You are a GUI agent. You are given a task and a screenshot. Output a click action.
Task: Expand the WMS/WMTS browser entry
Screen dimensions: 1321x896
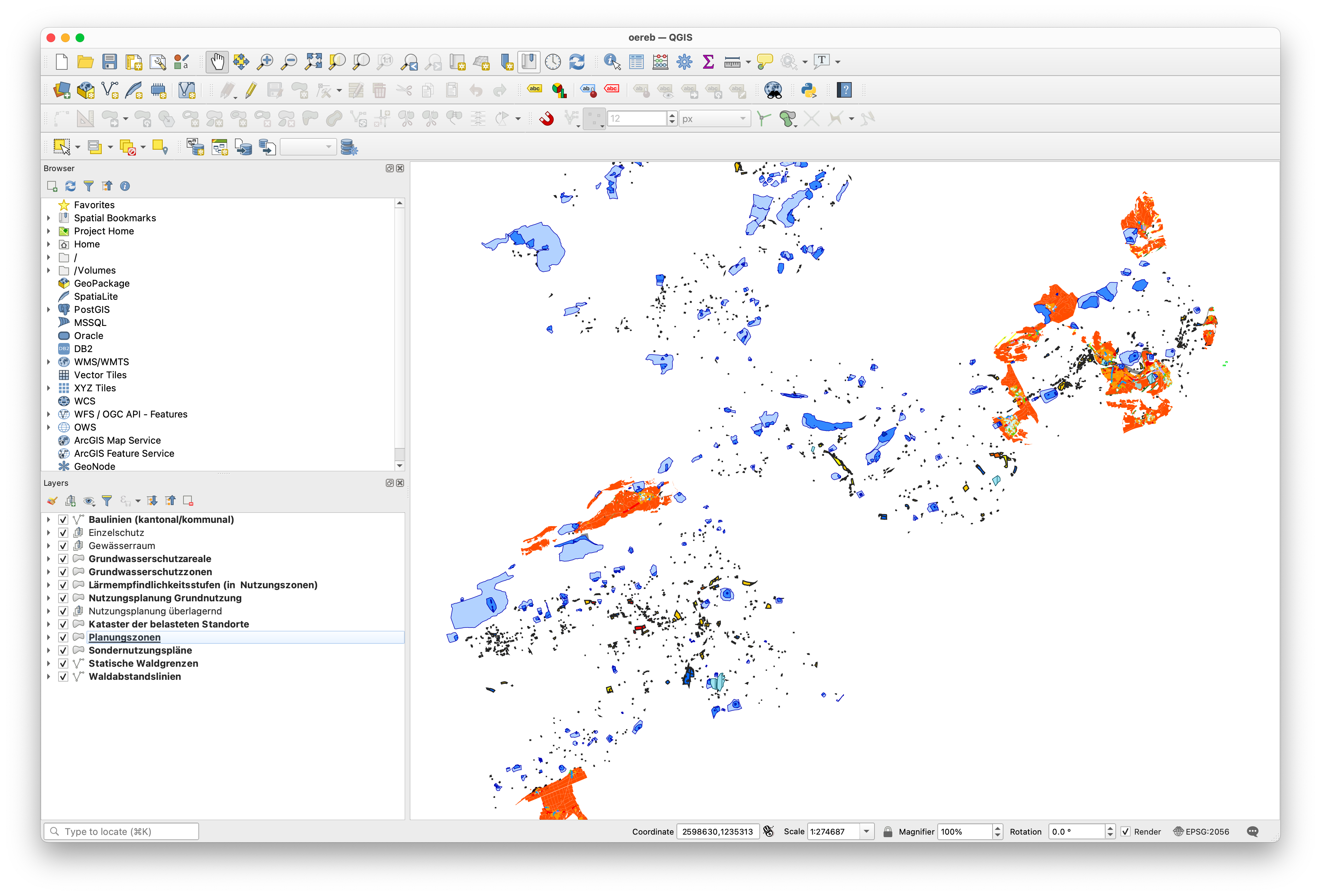49,362
